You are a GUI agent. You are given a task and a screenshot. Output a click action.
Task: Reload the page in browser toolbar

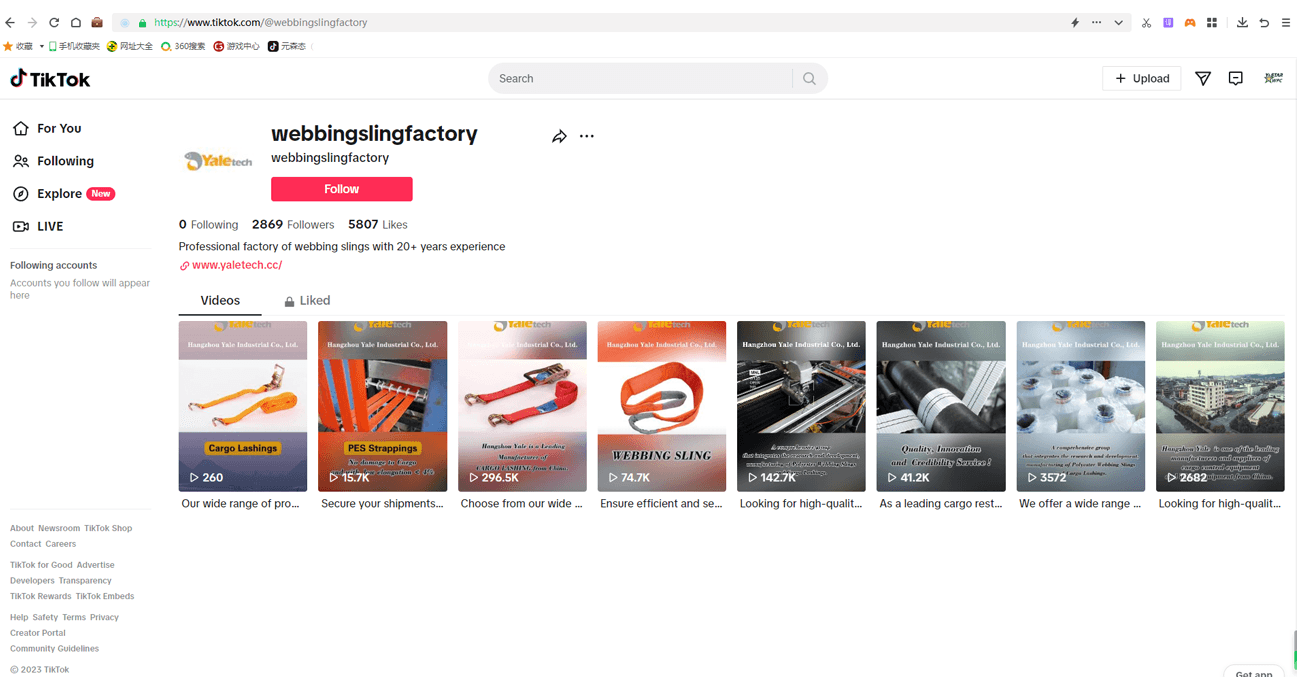[54, 22]
